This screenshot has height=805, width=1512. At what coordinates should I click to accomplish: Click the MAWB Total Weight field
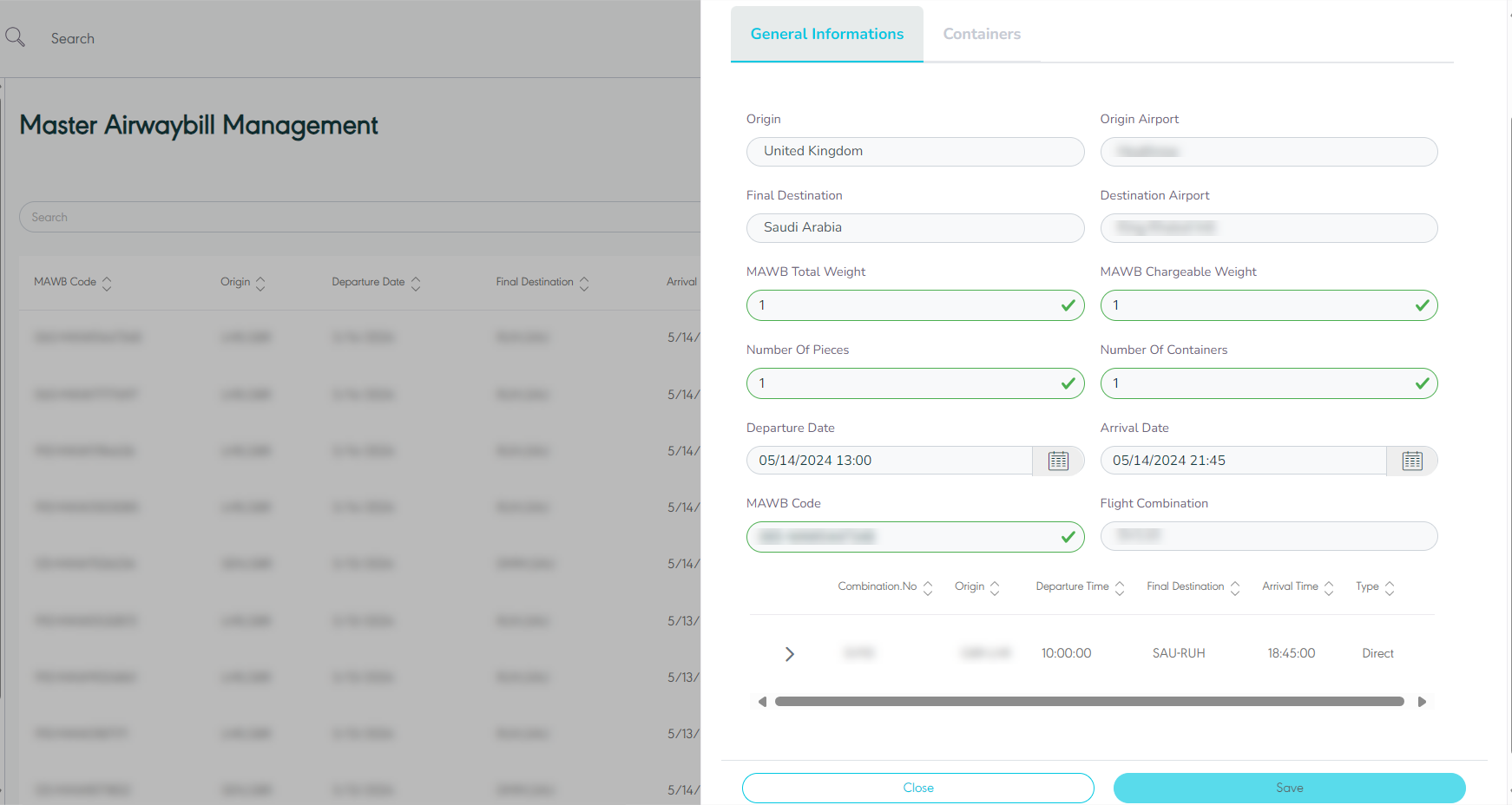coord(903,305)
